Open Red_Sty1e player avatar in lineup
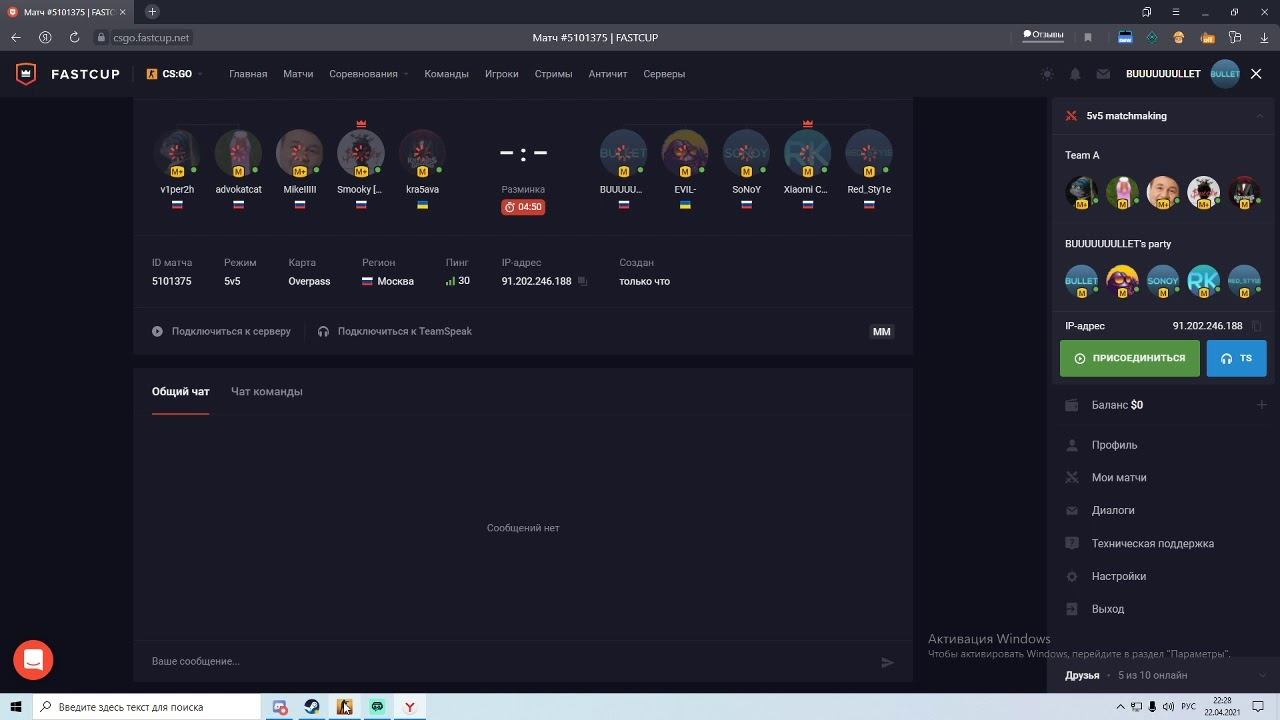Screen dimensions: 1280x720 tap(868, 153)
